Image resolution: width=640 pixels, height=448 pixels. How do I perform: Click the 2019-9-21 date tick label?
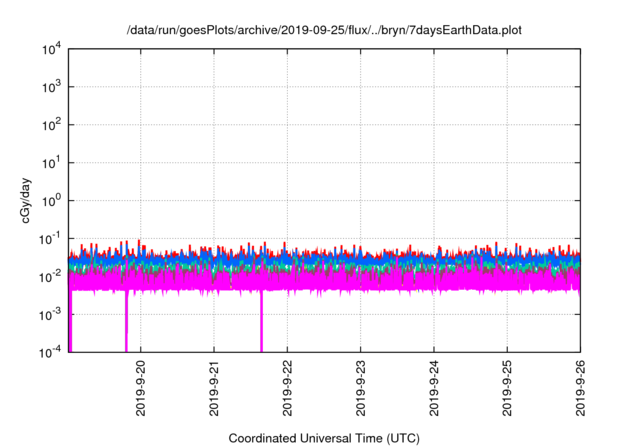(214, 388)
